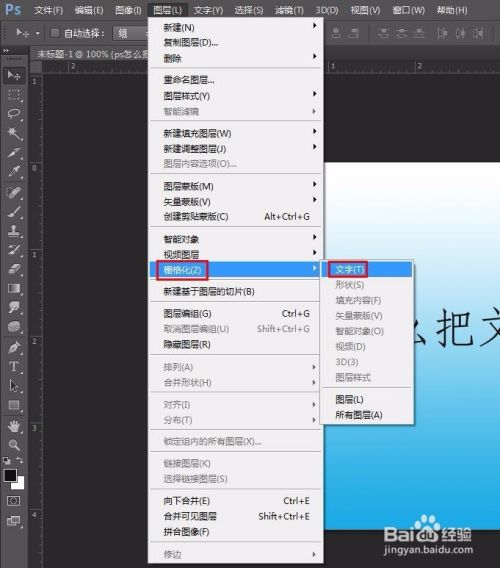Change screen mode icon in toolbox

coord(13,521)
